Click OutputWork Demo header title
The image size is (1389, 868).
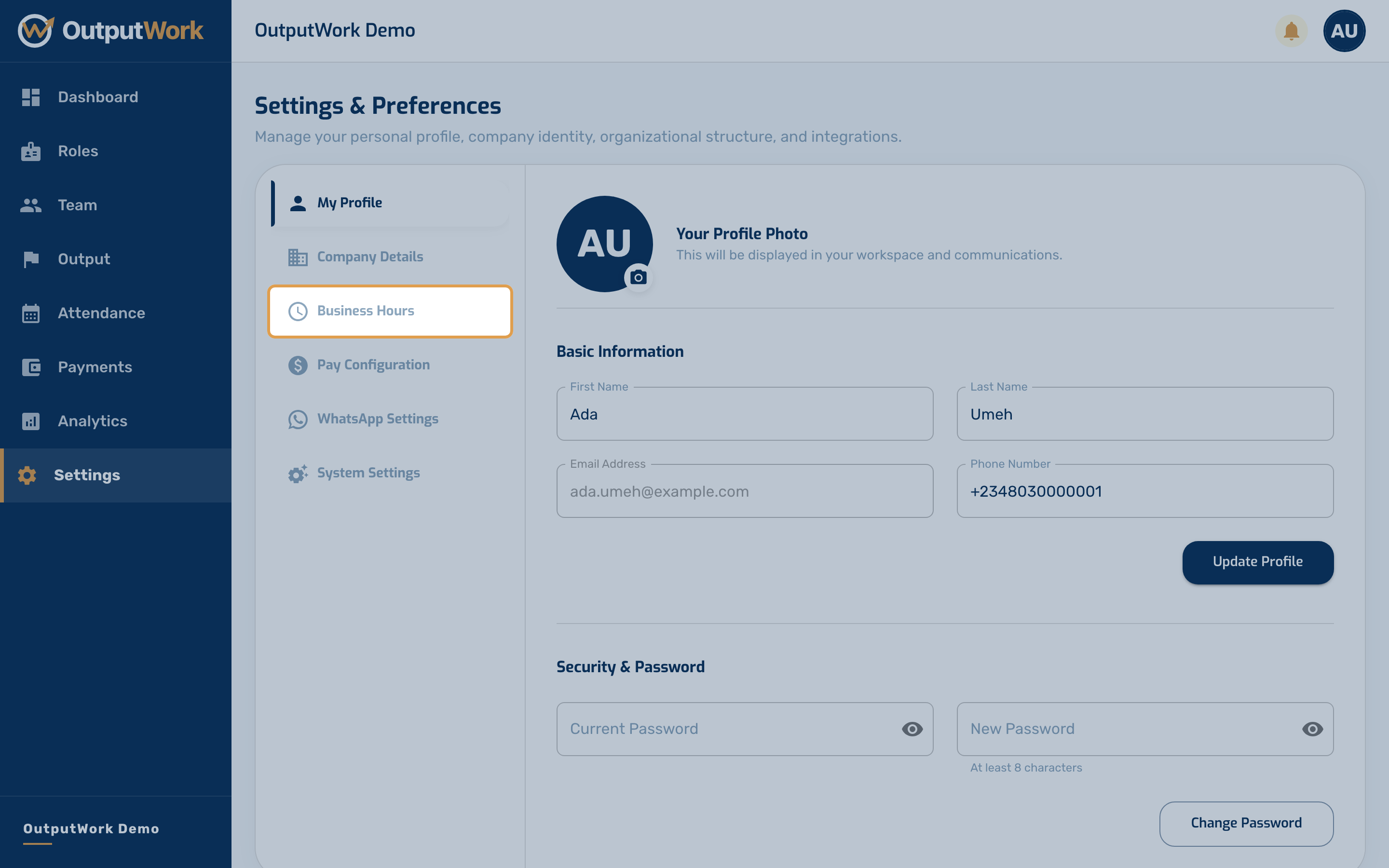click(x=335, y=30)
